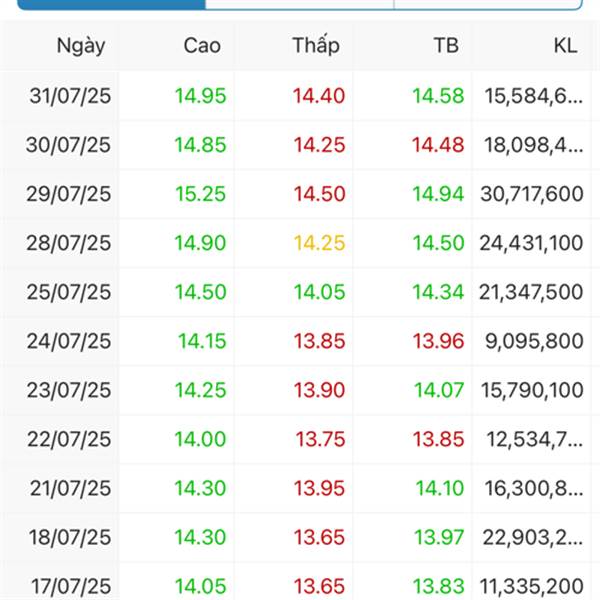Click the Thấp column header

316,45
